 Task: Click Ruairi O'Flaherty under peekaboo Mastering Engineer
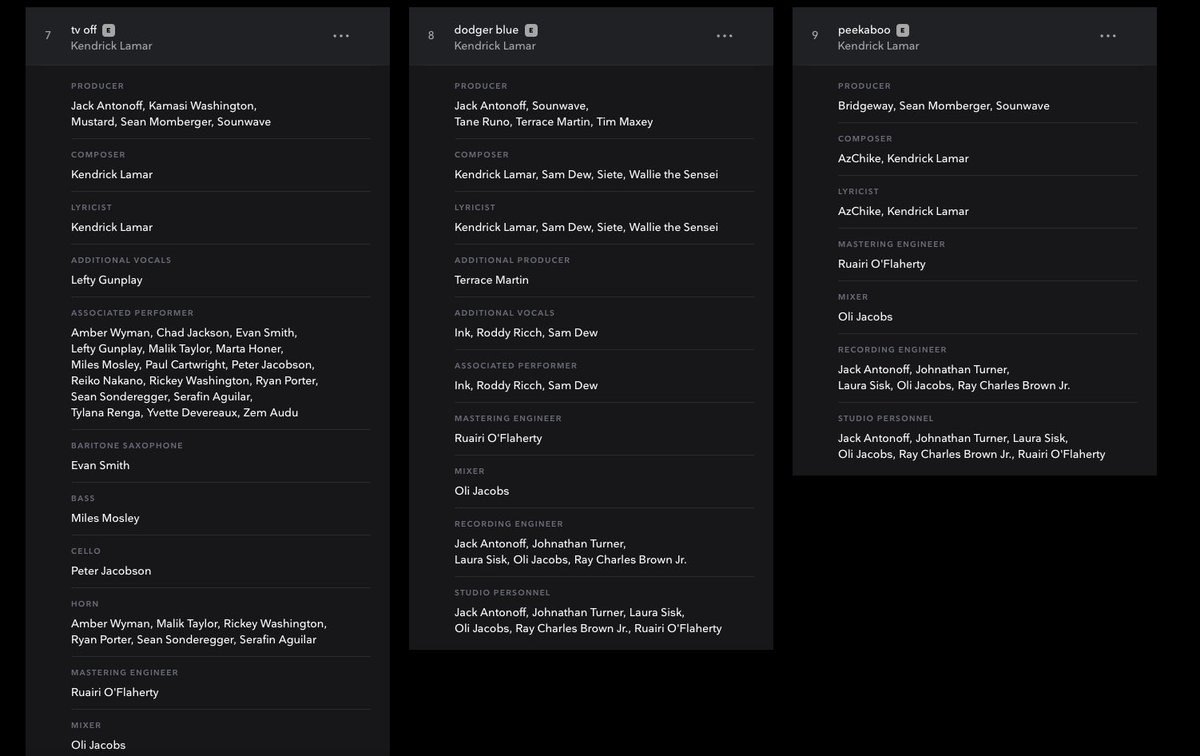[882, 265]
